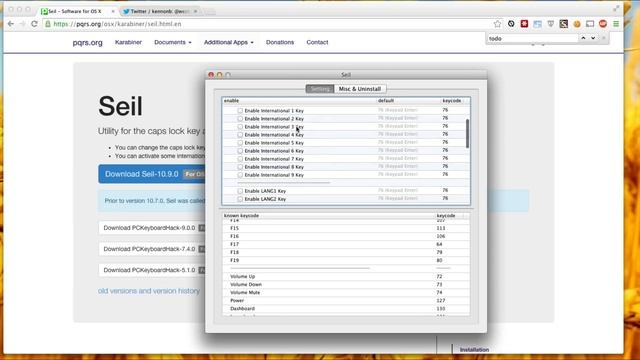The width and height of the screenshot is (640, 360).
Task: Check Enable International 8 Key
Action: point(240,167)
